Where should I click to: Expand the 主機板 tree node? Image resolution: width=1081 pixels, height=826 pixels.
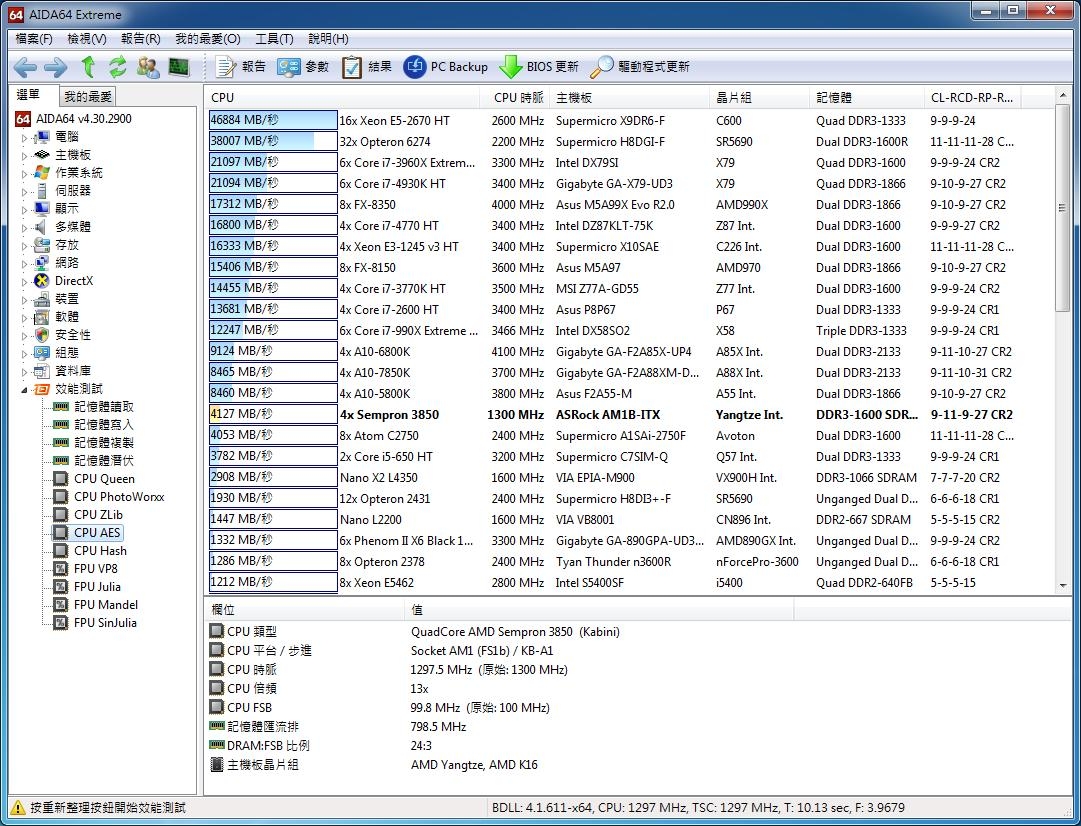24,155
